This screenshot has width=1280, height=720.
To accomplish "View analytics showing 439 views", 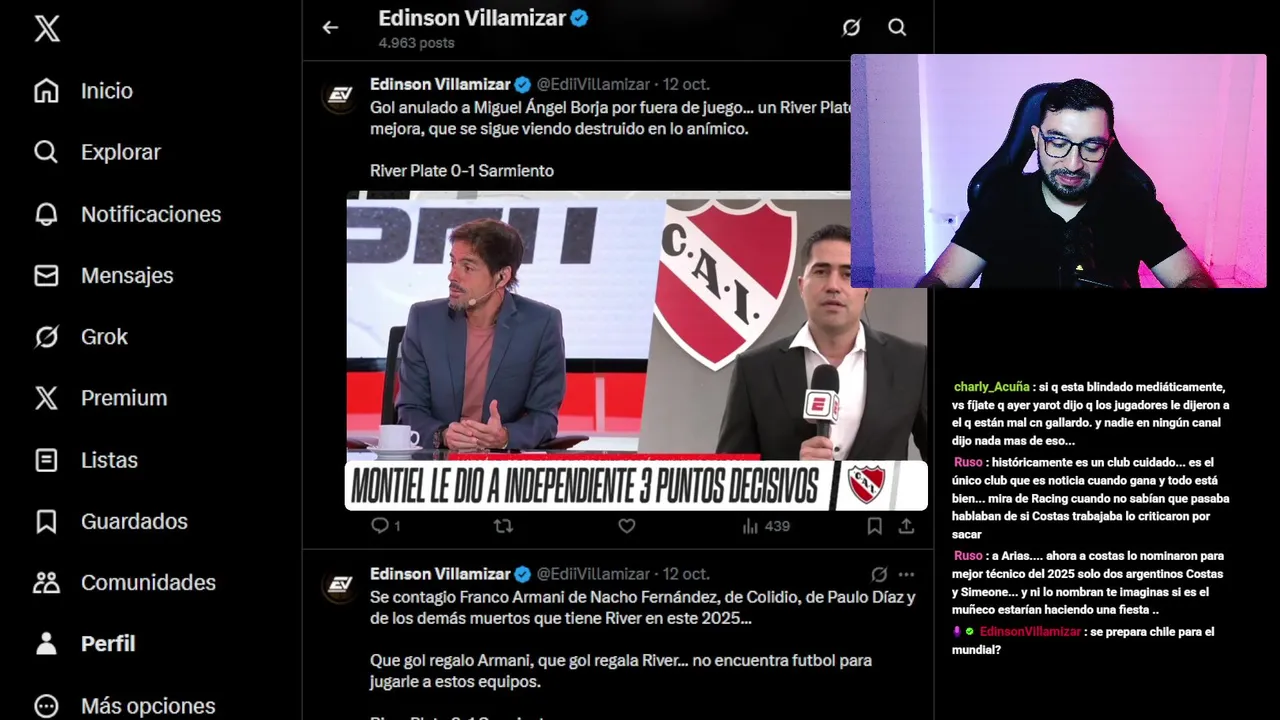I will (766, 526).
